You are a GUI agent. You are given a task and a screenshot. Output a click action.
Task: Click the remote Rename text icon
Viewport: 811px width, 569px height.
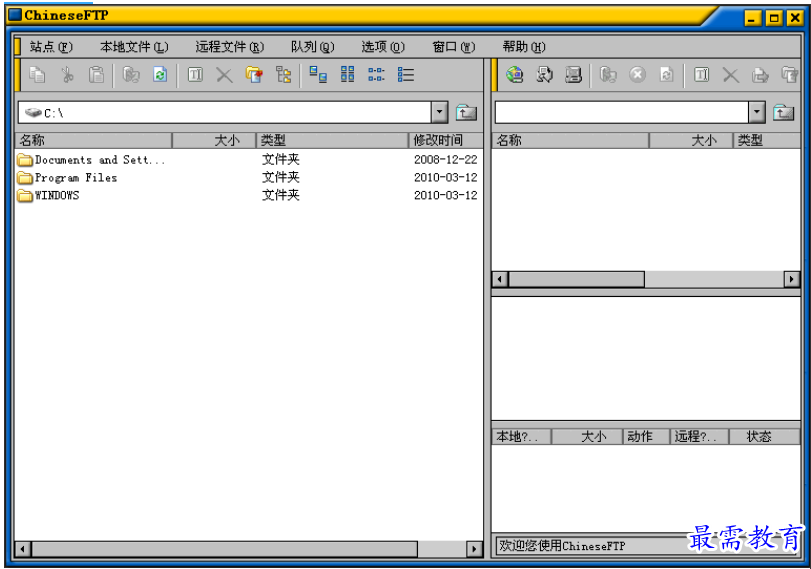[x=701, y=75]
